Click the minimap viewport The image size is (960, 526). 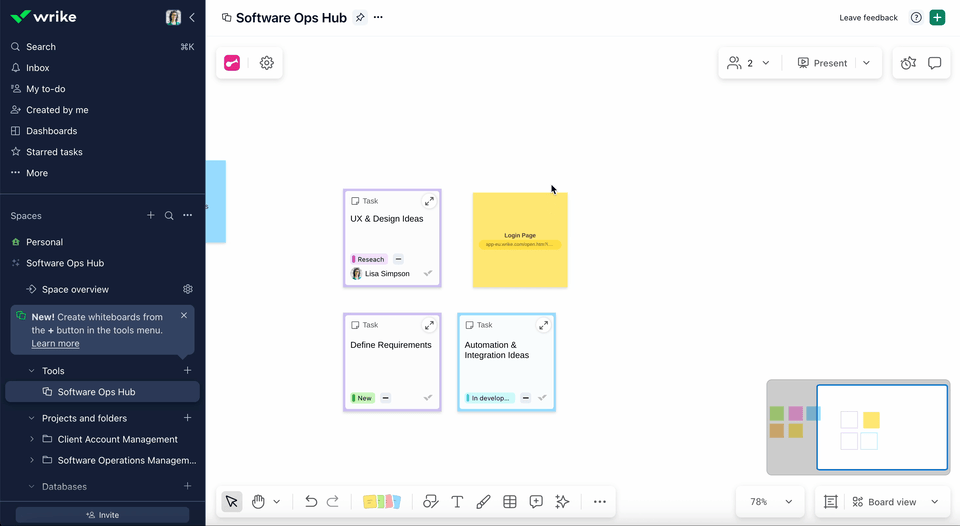point(882,427)
